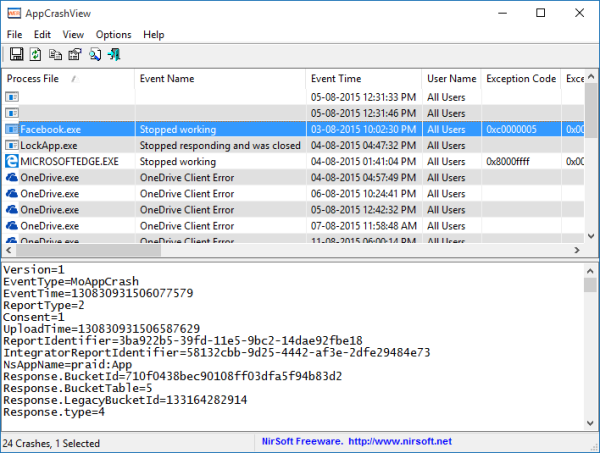The image size is (600, 453).
Task: Open the File menu
Action: point(15,35)
